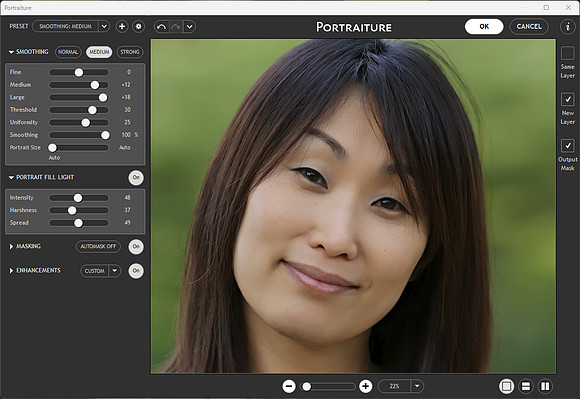Image resolution: width=580 pixels, height=399 pixels.
Task: Switch to horizontal split preview
Action: (526, 386)
